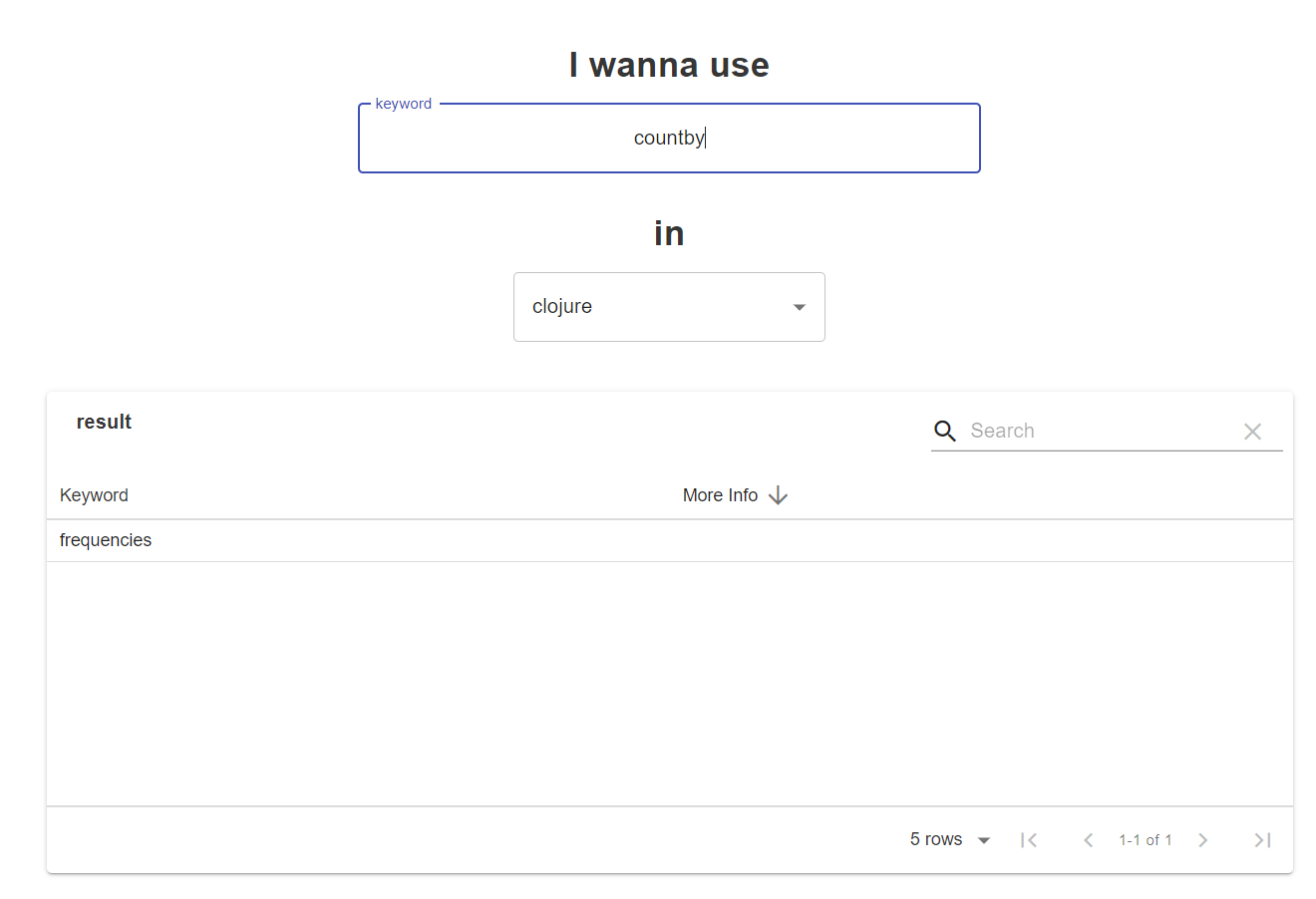The height and width of the screenshot is (899, 1316).
Task: Click the Keyword column header
Action: tap(94, 494)
